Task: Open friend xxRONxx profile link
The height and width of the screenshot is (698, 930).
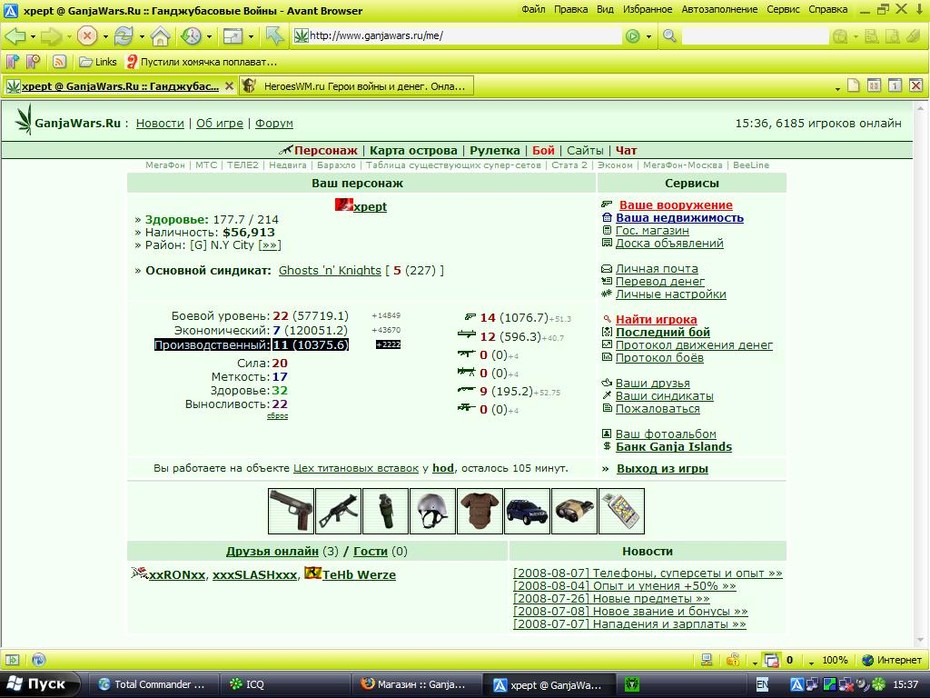Action: 177,575
